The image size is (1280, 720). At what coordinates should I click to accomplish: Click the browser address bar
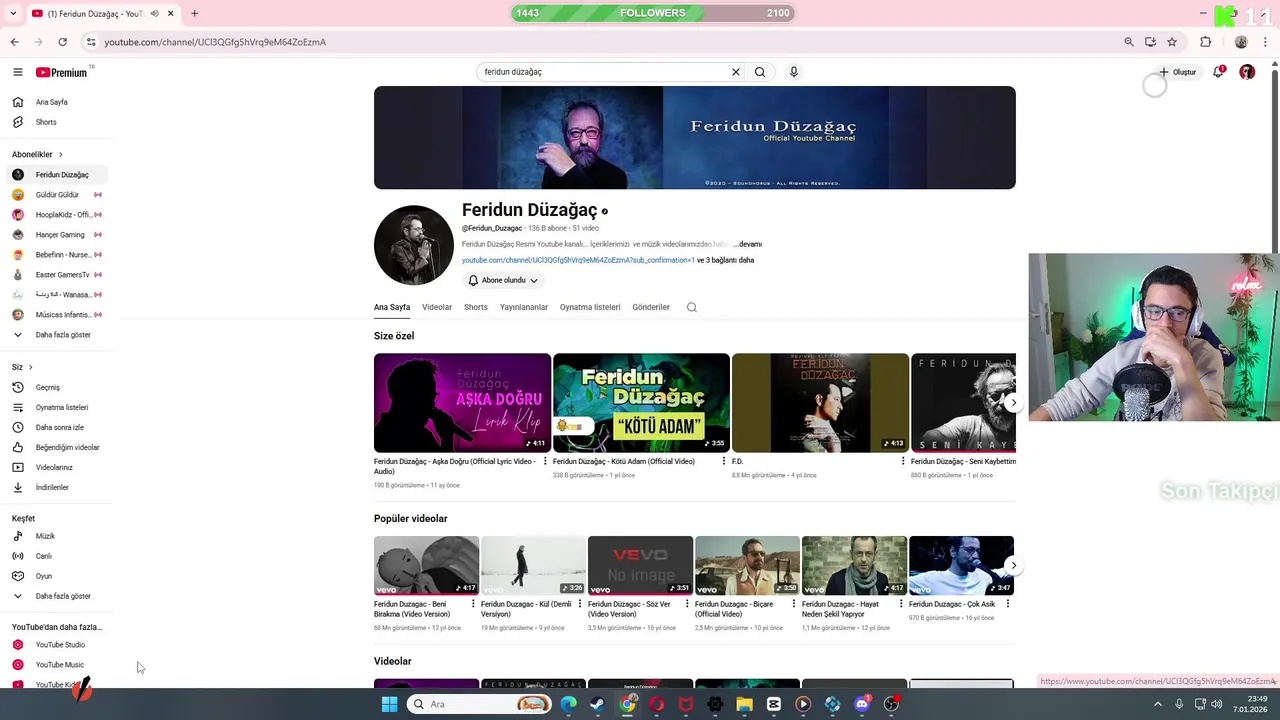pyautogui.click(x=600, y=42)
